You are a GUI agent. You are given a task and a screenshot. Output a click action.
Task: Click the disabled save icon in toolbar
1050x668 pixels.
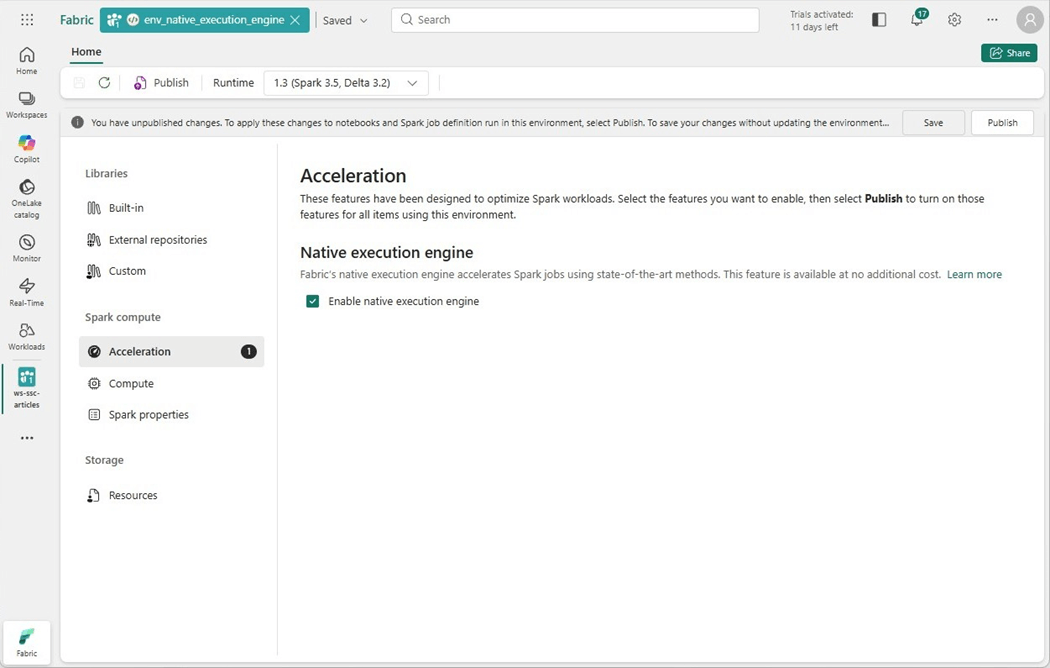[x=79, y=82]
